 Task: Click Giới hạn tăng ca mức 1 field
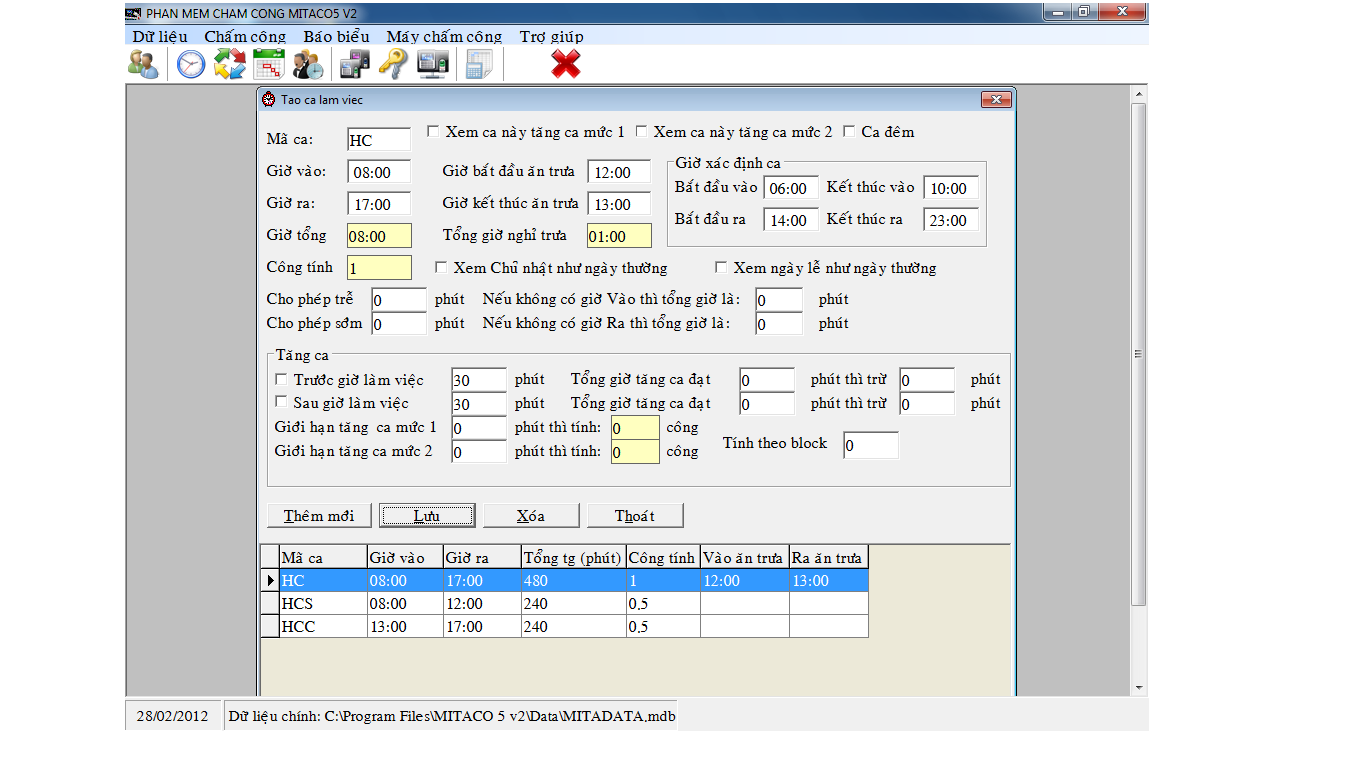pos(478,428)
